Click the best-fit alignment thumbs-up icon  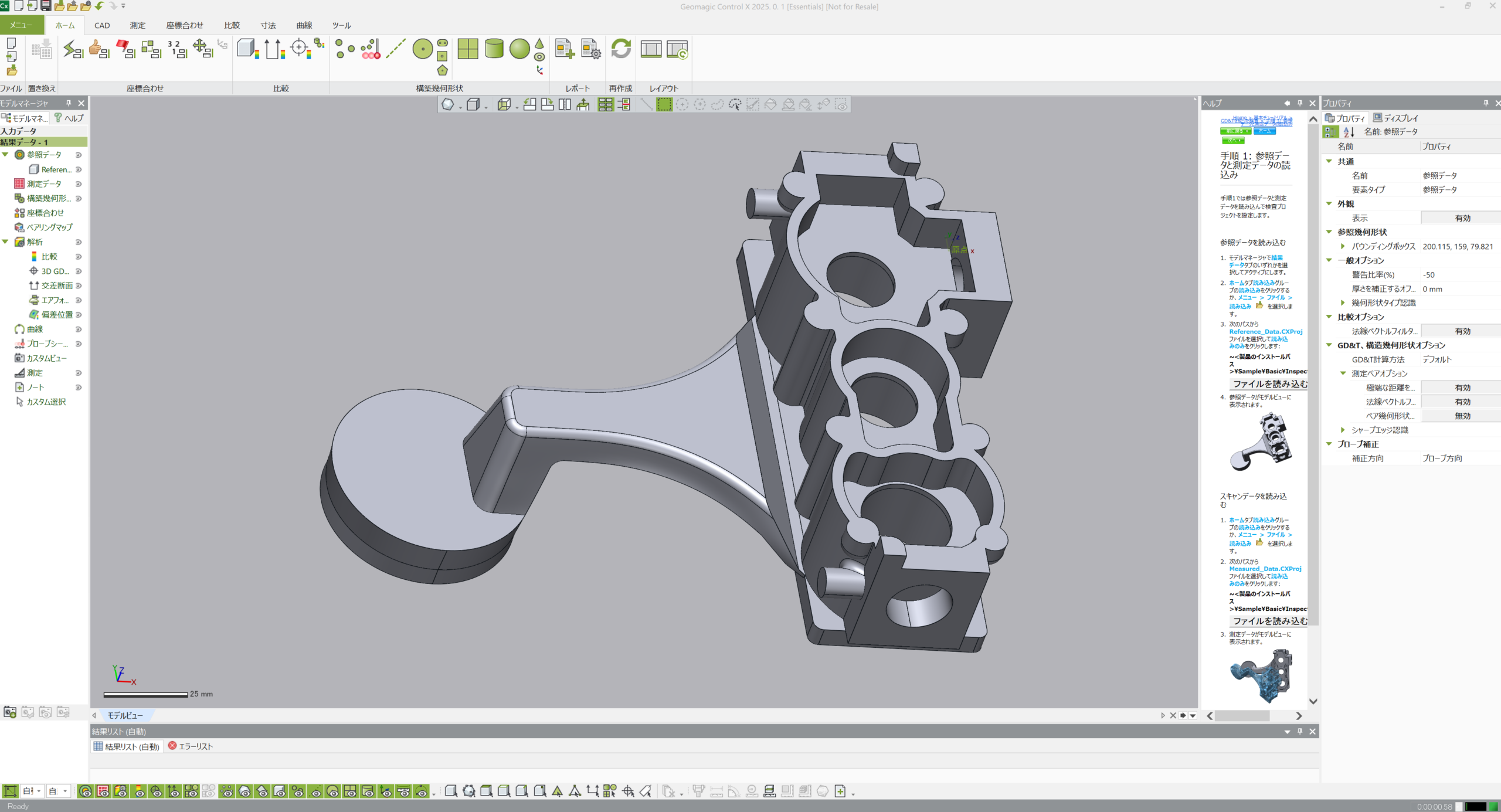coord(99,49)
